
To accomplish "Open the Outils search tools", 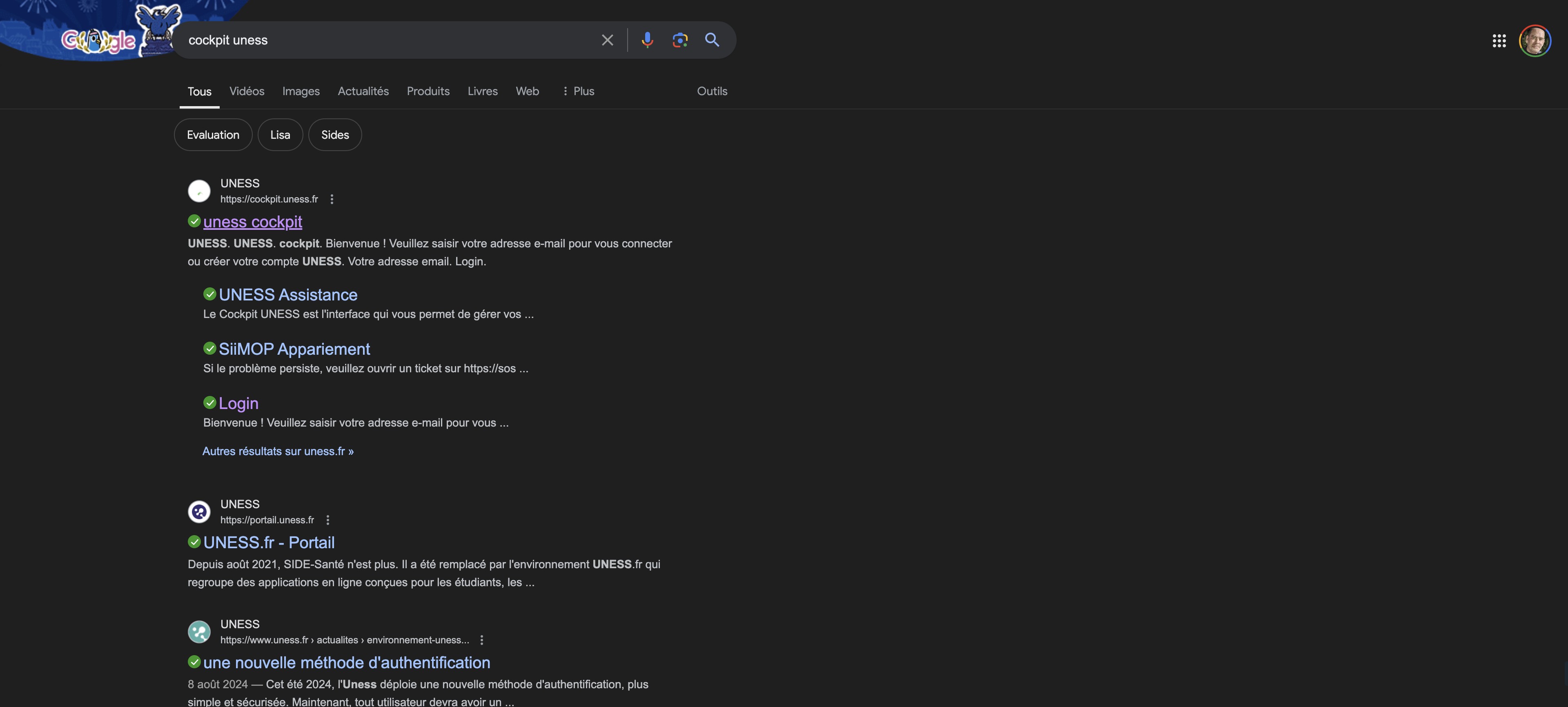I will (x=712, y=91).
